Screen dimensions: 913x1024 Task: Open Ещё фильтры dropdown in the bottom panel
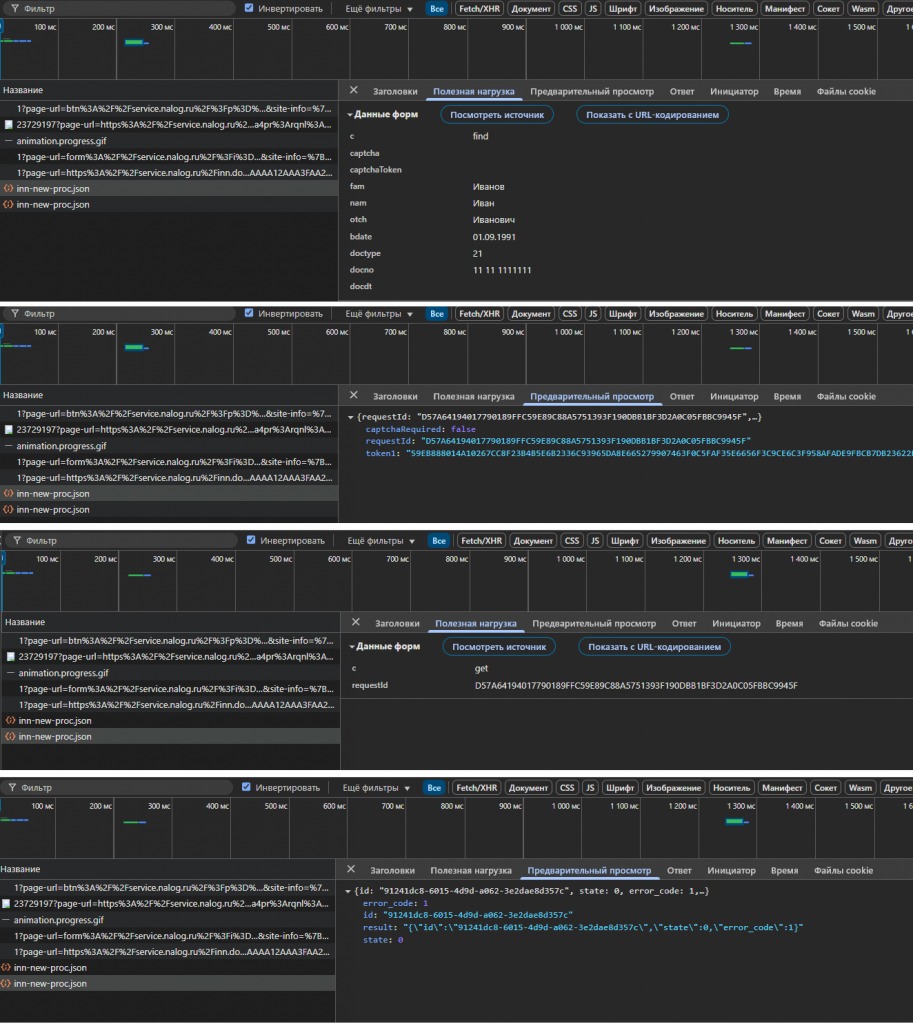[376, 788]
